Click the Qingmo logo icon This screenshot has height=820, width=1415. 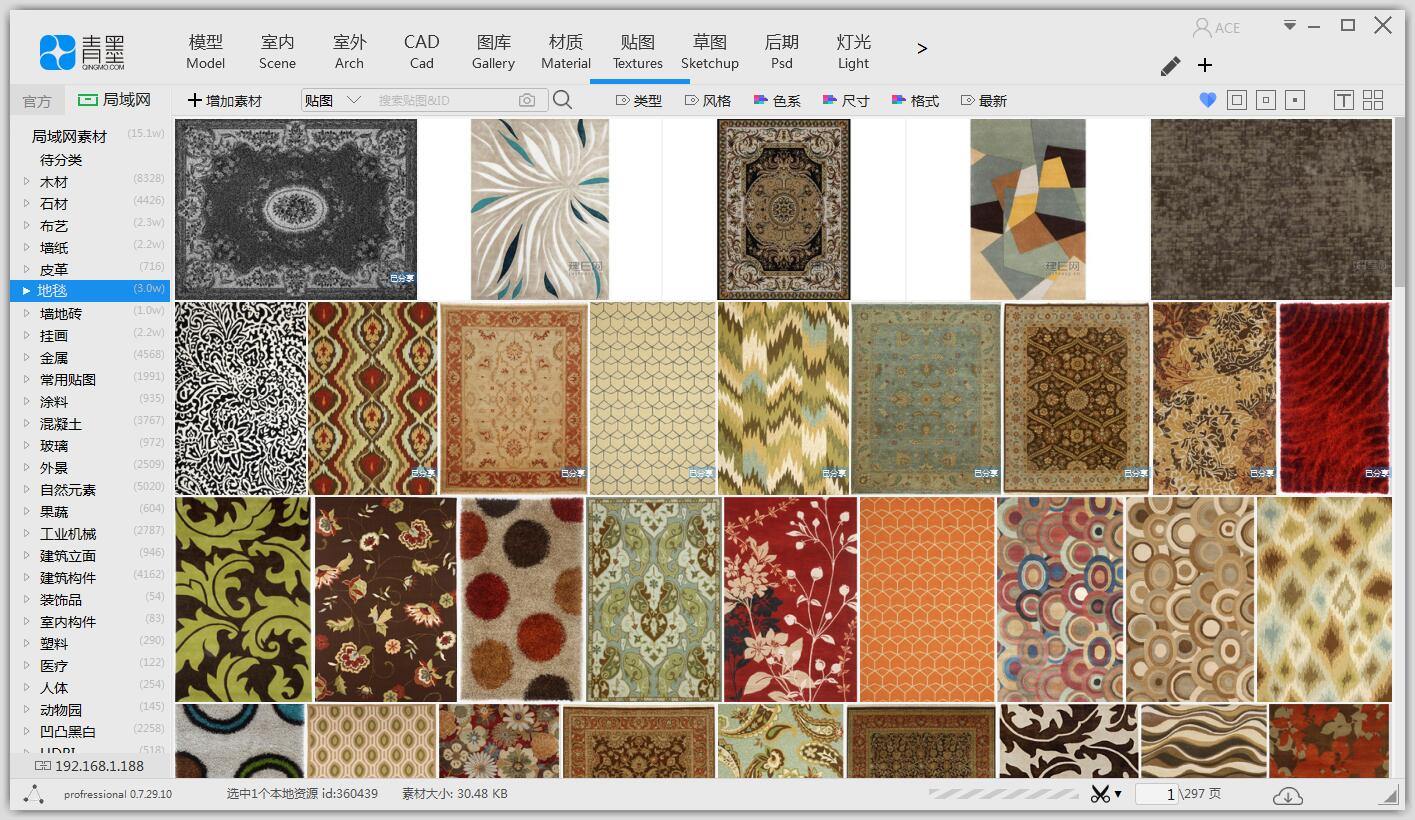(x=57, y=52)
